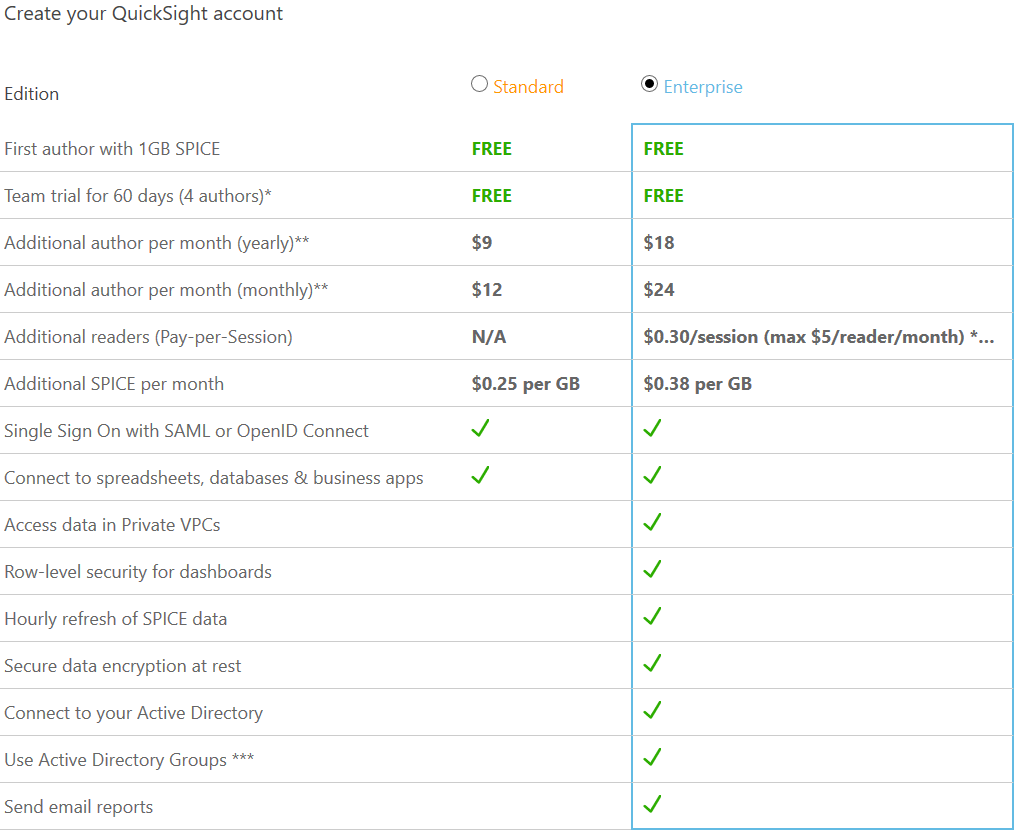Click 'Access data in Private VPCs' label
The height and width of the screenshot is (836, 1021).
112,525
